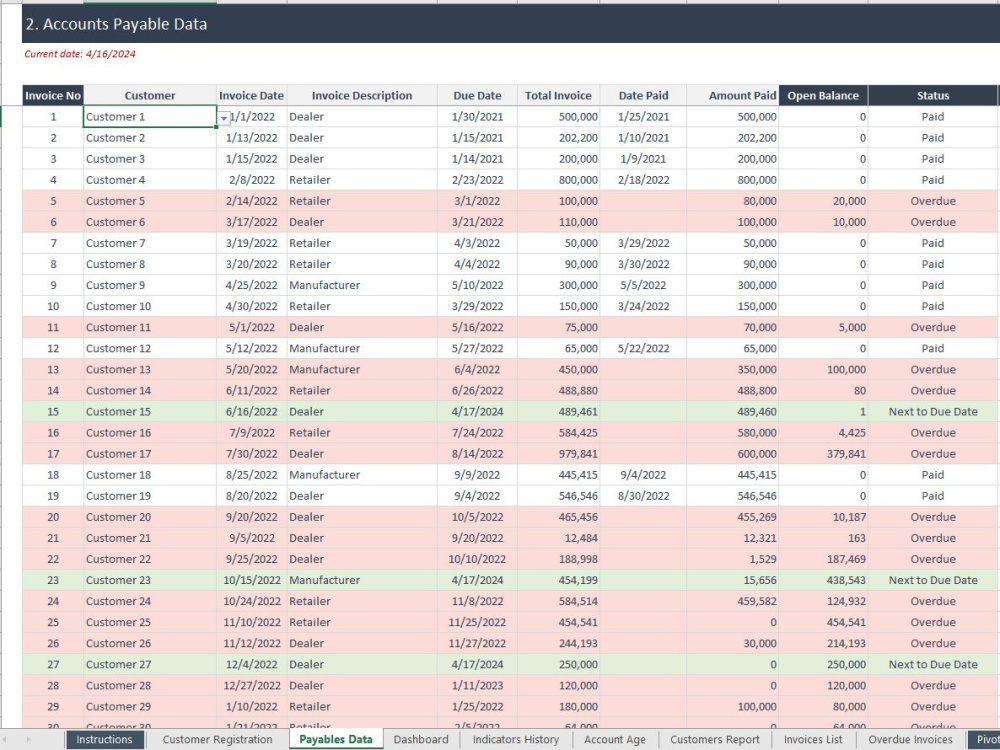This screenshot has width=1000, height=750.
Task: Click Next to Due Date status for Customer 23
Action: click(x=933, y=580)
